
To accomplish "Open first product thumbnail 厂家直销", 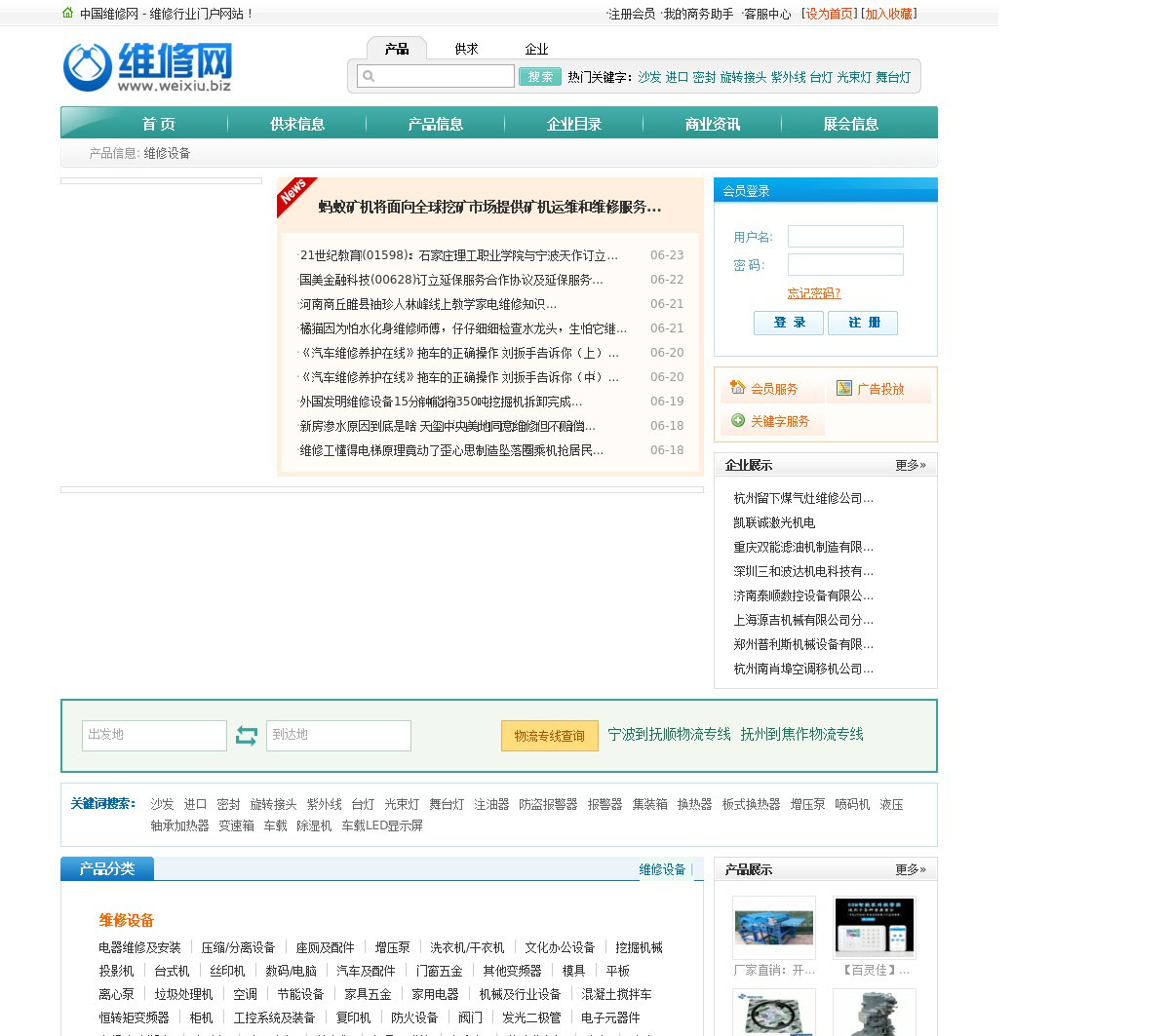I will click(774, 928).
